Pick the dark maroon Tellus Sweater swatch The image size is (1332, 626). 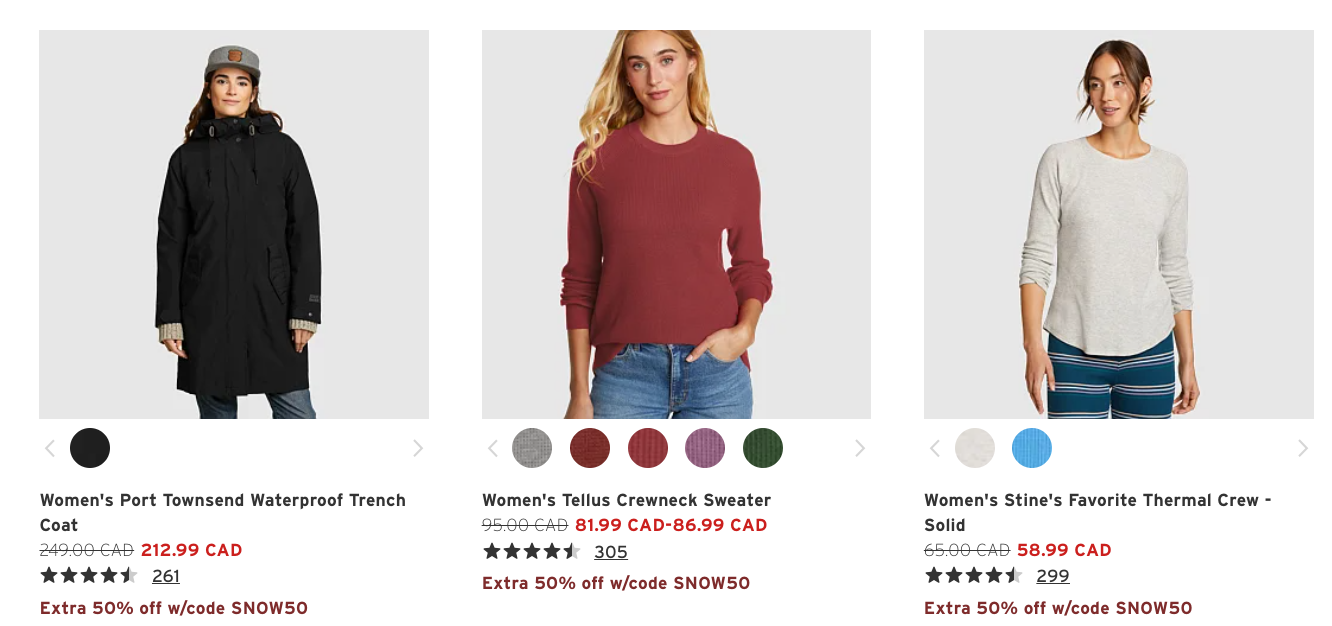click(590, 448)
